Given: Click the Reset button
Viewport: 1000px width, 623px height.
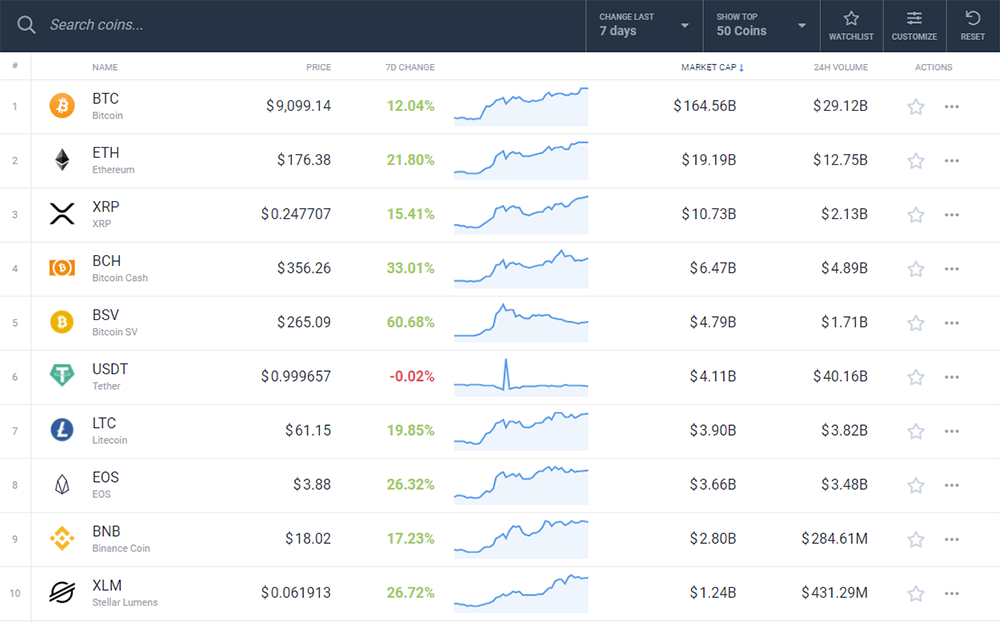Looking at the screenshot, I should (x=973, y=26).
